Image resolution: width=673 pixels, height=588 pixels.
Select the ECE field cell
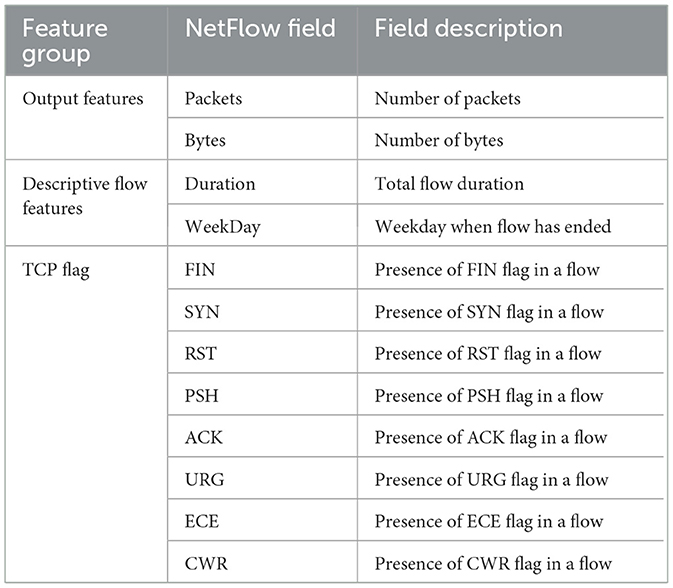(x=202, y=521)
